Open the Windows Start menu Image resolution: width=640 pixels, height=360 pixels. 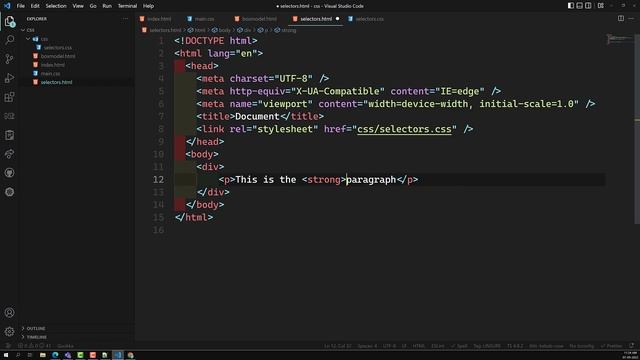tap(6, 355)
